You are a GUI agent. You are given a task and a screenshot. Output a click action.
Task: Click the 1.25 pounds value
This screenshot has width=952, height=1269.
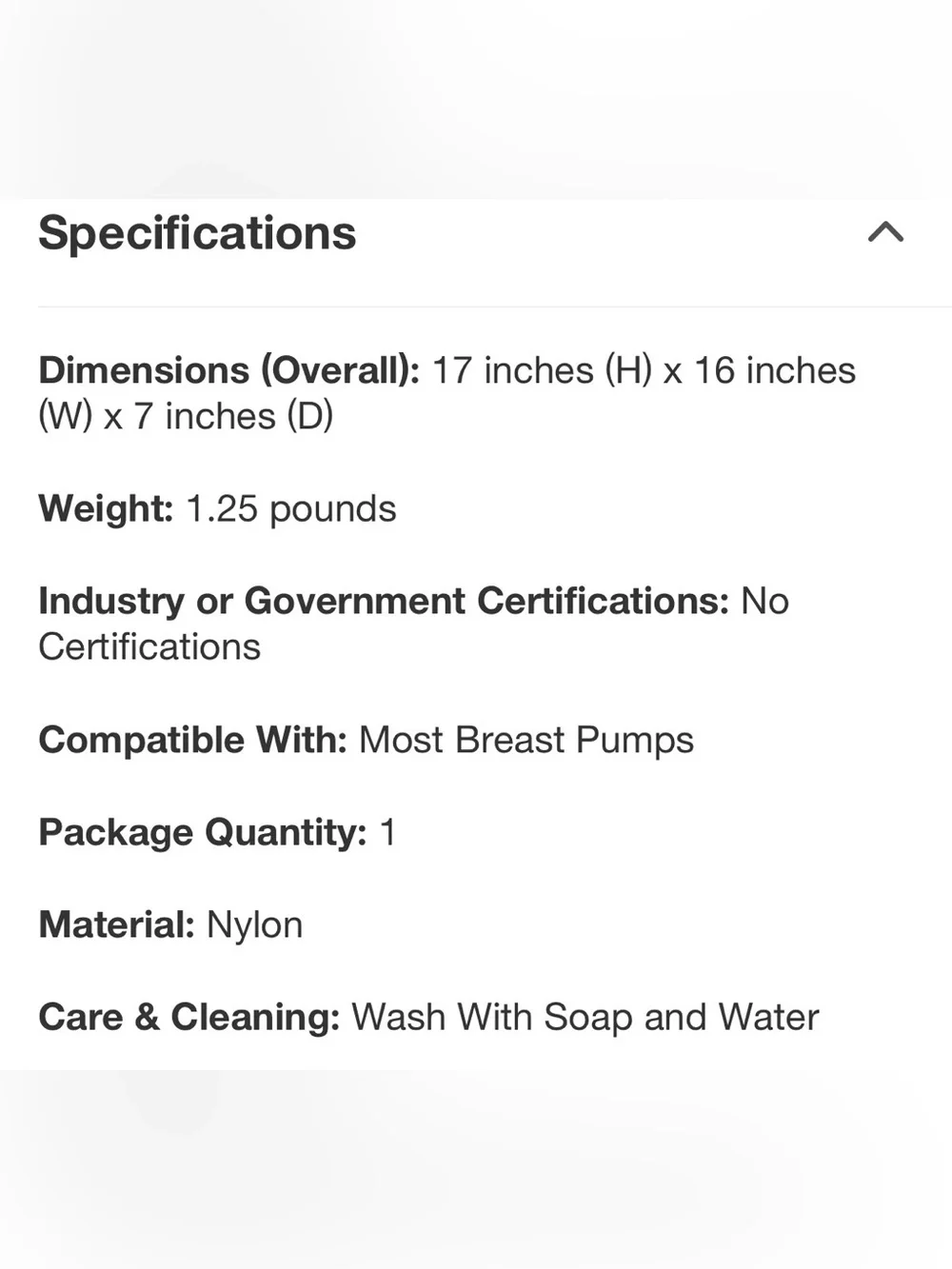point(290,508)
